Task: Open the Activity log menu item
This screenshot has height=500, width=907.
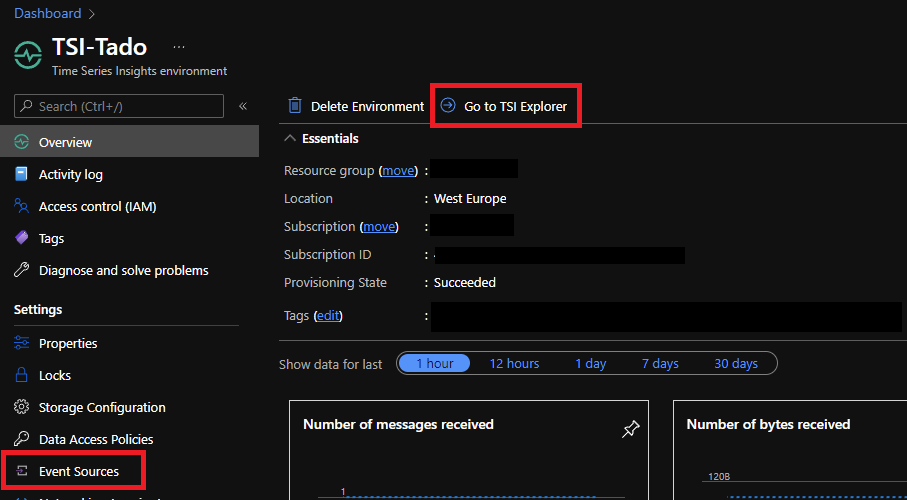Action: pos(71,175)
